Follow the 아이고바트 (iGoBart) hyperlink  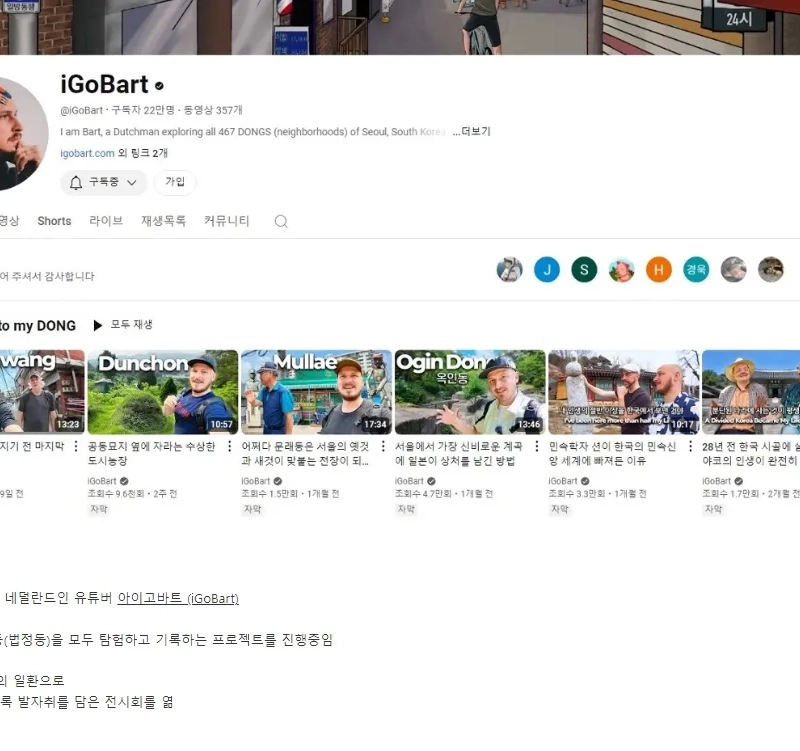point(178,599)
